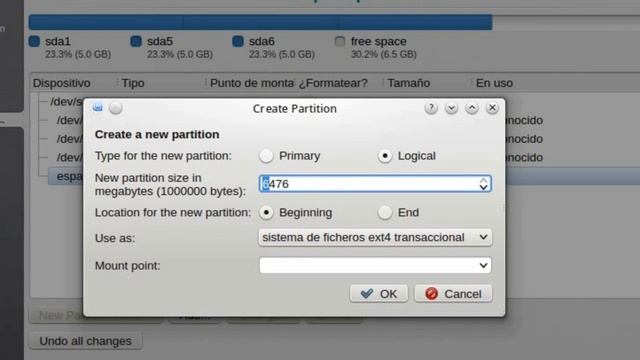Click the 'free space' legend label
Viewport: 640px width, 360px height.
pyautogui.click(x=378, y=42)
